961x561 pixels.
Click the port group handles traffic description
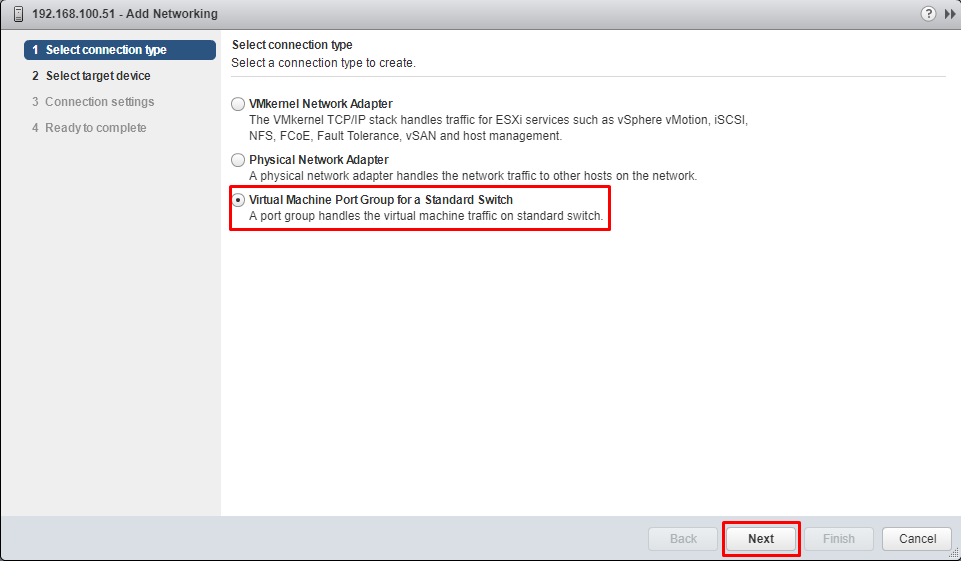coord(426,216)
